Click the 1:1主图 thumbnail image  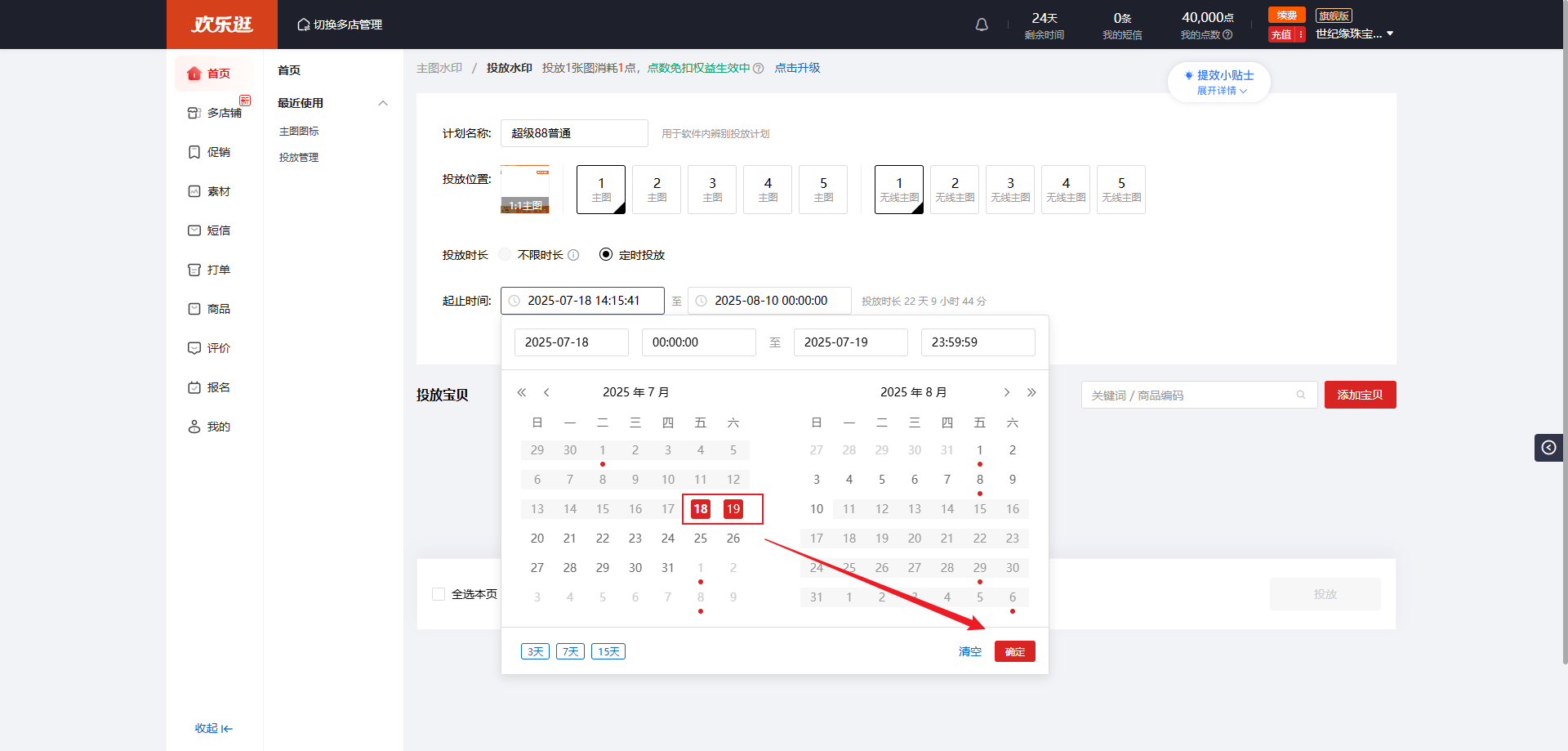tap(524, 190)
